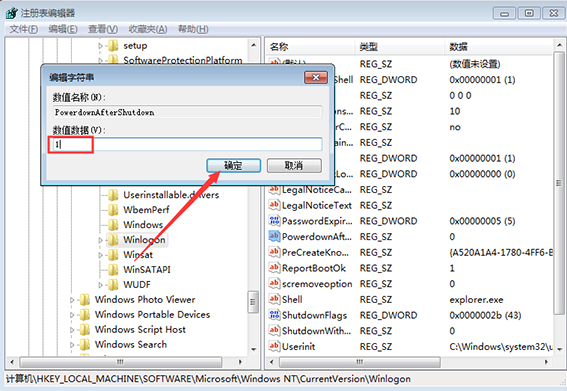Click the scremoveoption string value icon
The image size is (567, 391).
274,284
